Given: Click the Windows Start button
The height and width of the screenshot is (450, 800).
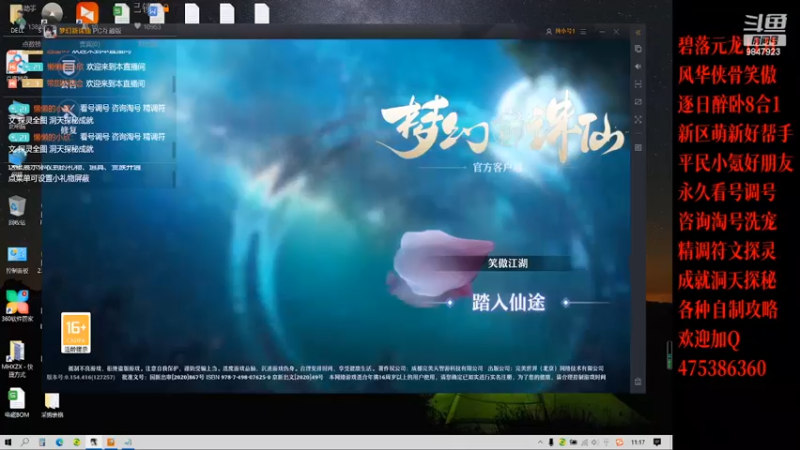Looking at the screenshot, I should 8,442.
